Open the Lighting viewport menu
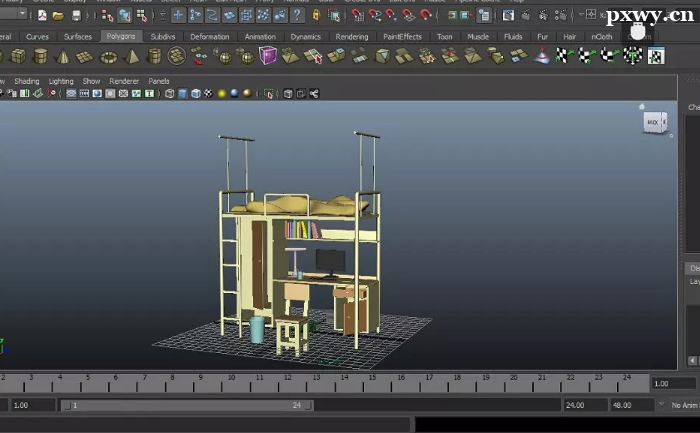Image resolution: width=700 pixels, height=433 pixels. coord(61,81)
